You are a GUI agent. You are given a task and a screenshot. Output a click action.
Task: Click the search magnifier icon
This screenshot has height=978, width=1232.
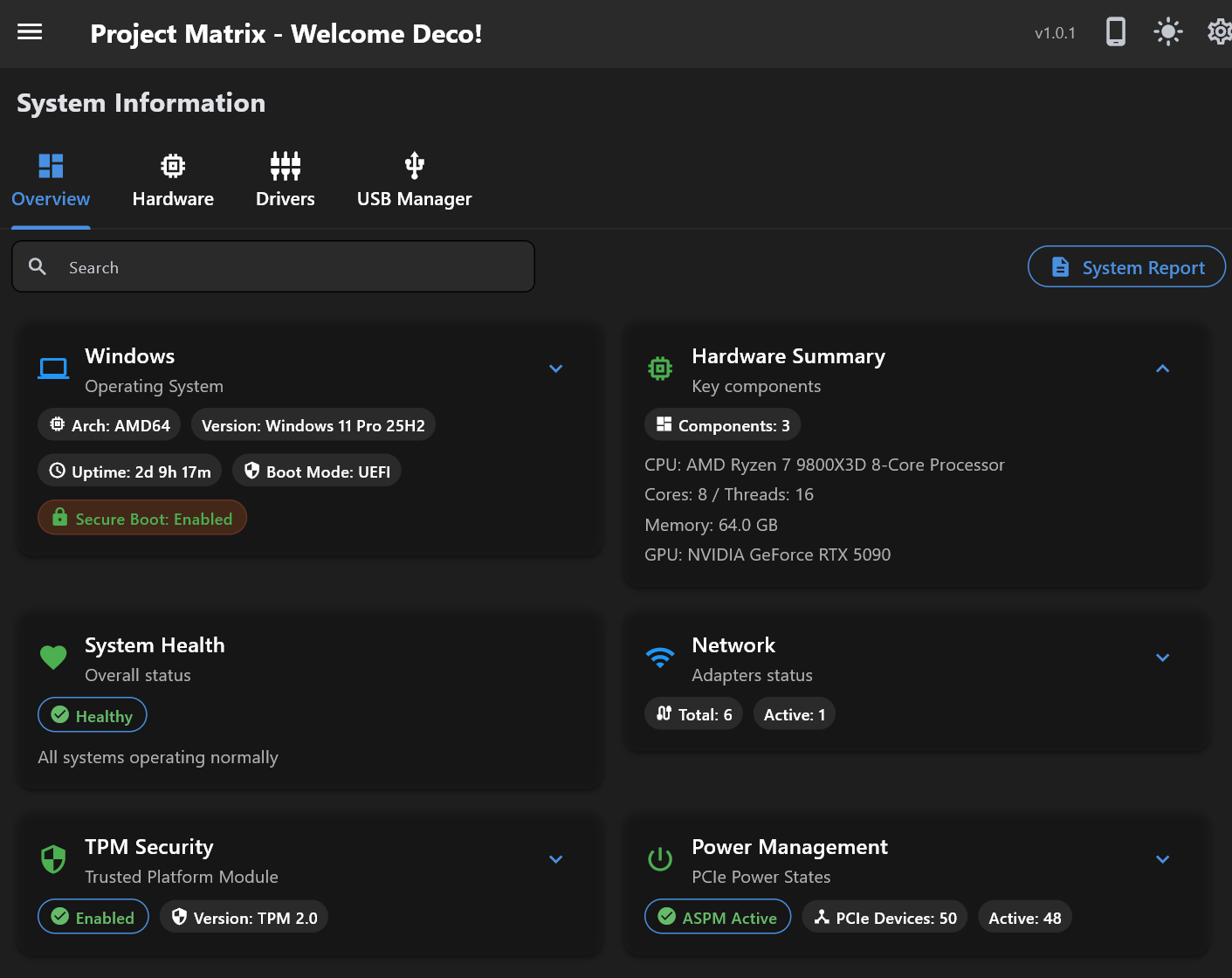pyautogui.click(x=38, y=266)
